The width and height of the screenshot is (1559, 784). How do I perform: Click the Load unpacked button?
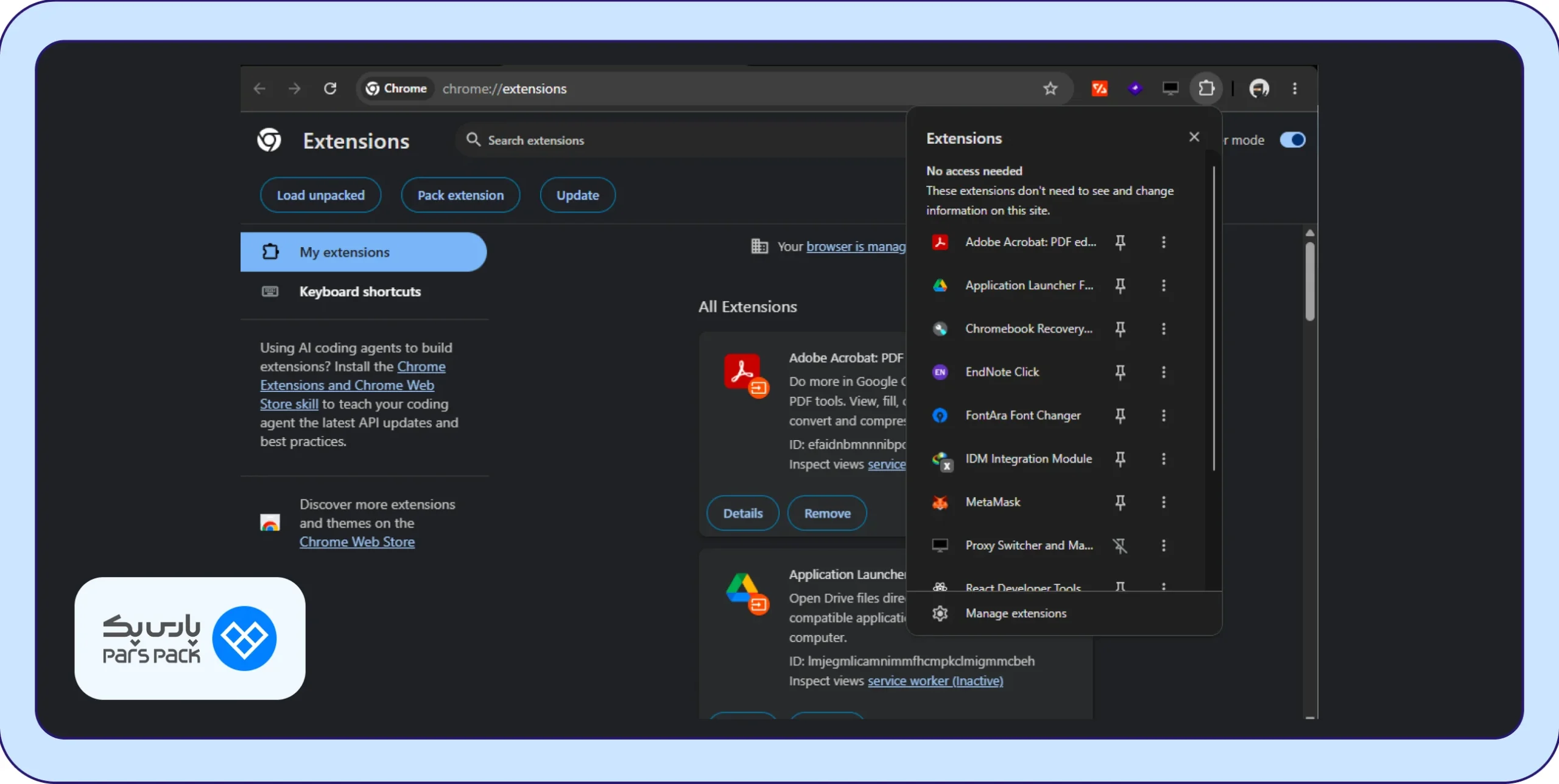[321, 195]
